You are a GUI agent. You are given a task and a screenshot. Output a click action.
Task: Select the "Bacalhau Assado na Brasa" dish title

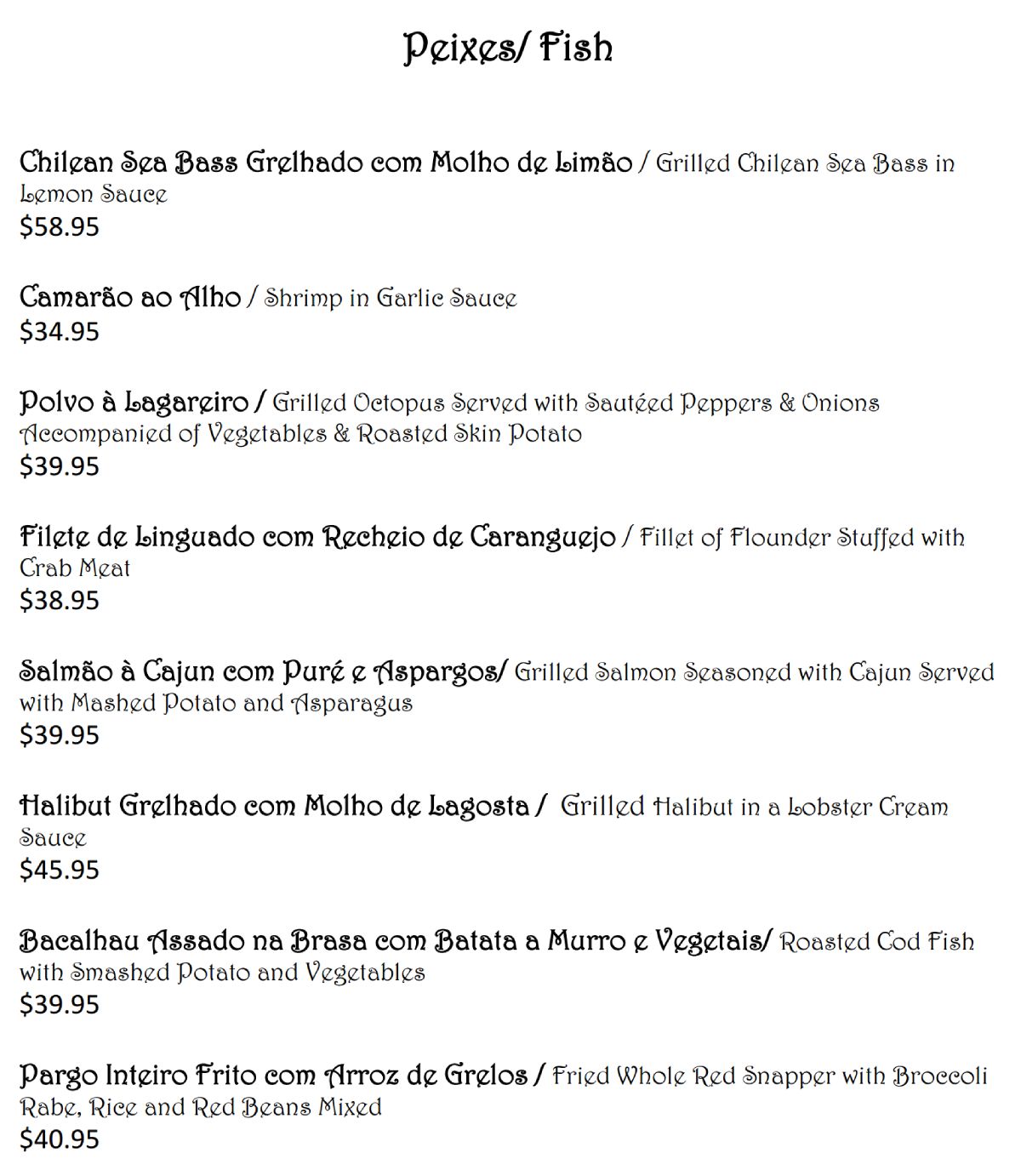[x=394, y=940]
